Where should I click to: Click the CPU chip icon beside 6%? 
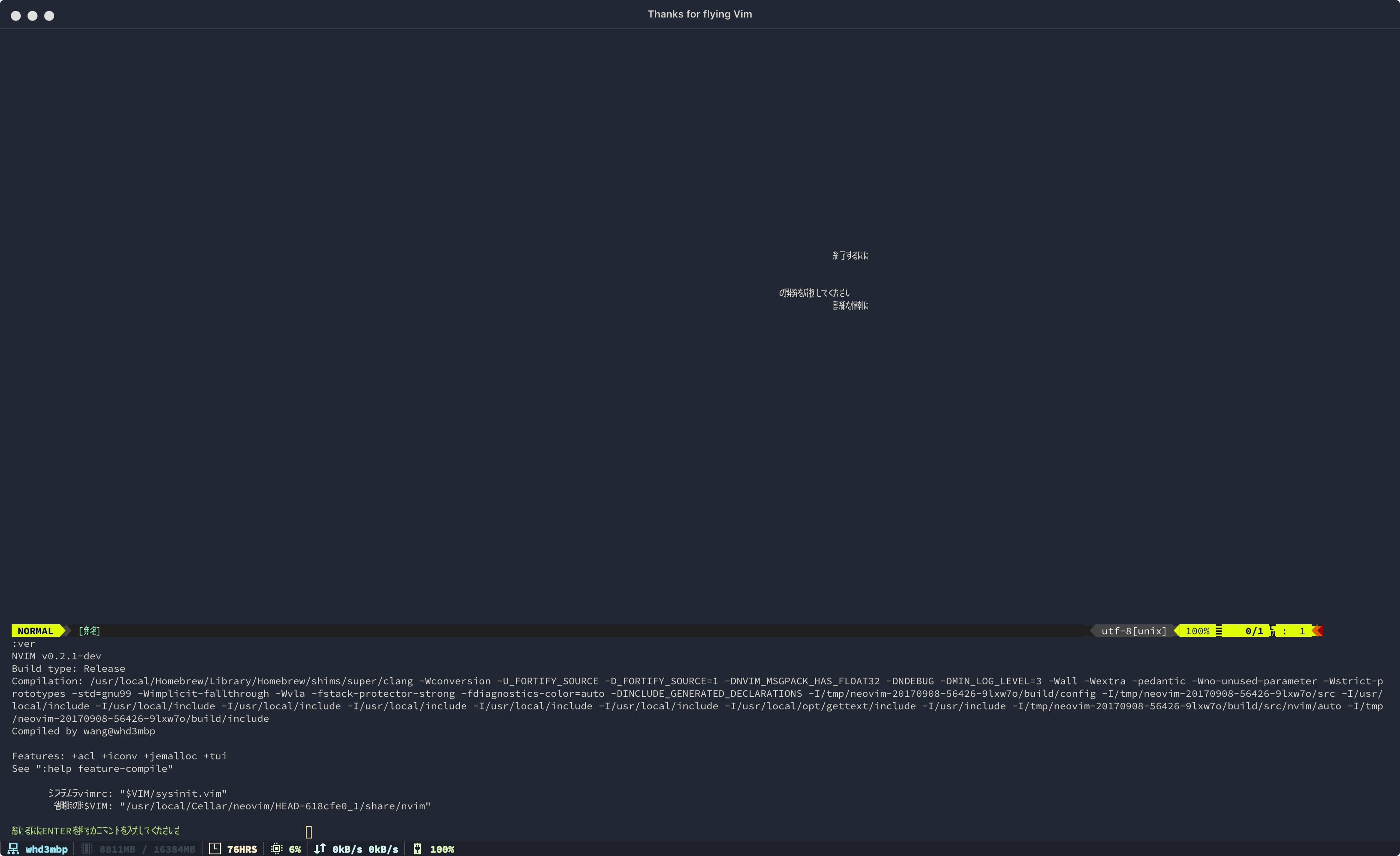(277, 848)
